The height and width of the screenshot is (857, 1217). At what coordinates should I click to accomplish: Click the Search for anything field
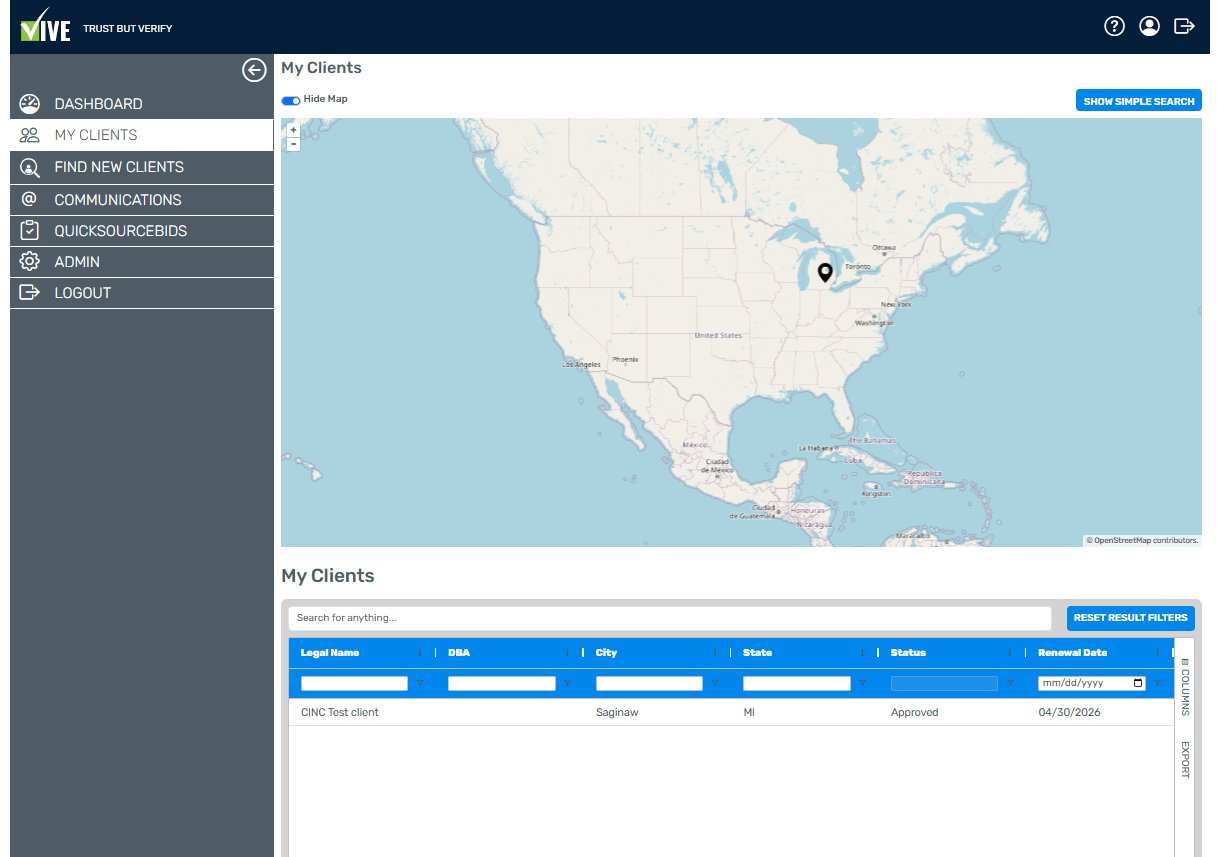click(x=670, y=618)
